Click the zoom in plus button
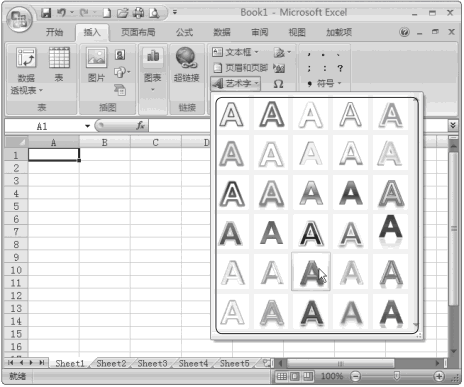This screenshot has height=387, width=464. tap(439, 377)
